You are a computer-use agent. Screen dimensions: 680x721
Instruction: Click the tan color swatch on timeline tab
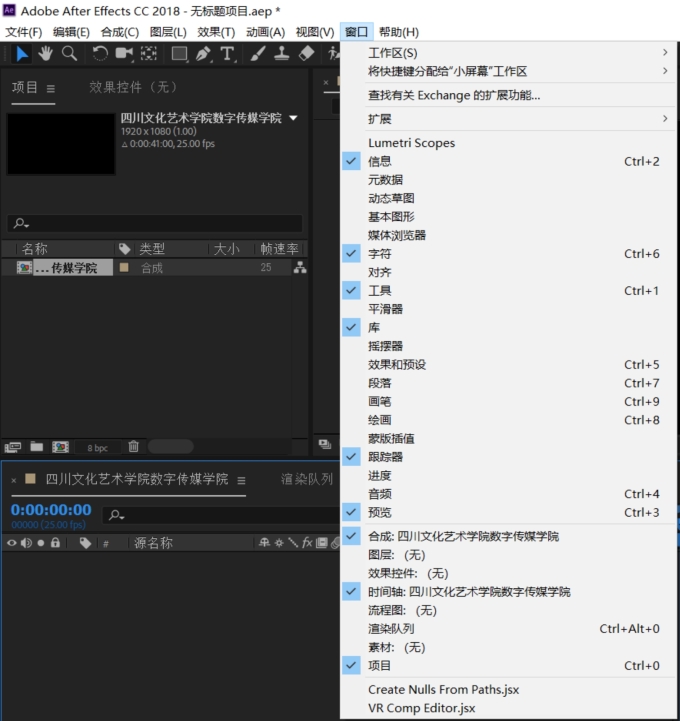[x=30, y=479]
